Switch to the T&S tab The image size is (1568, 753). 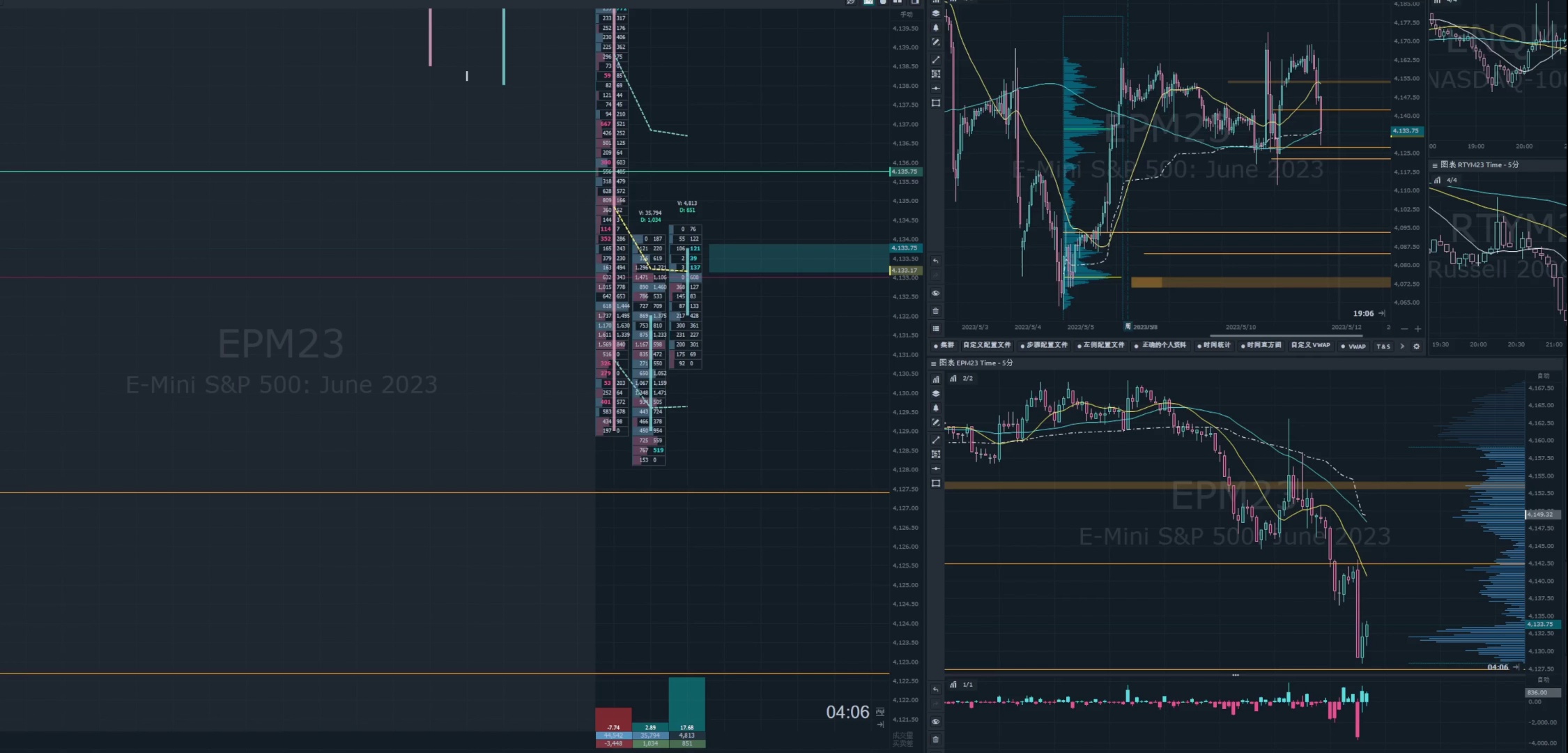click(x=1383, y=346)
